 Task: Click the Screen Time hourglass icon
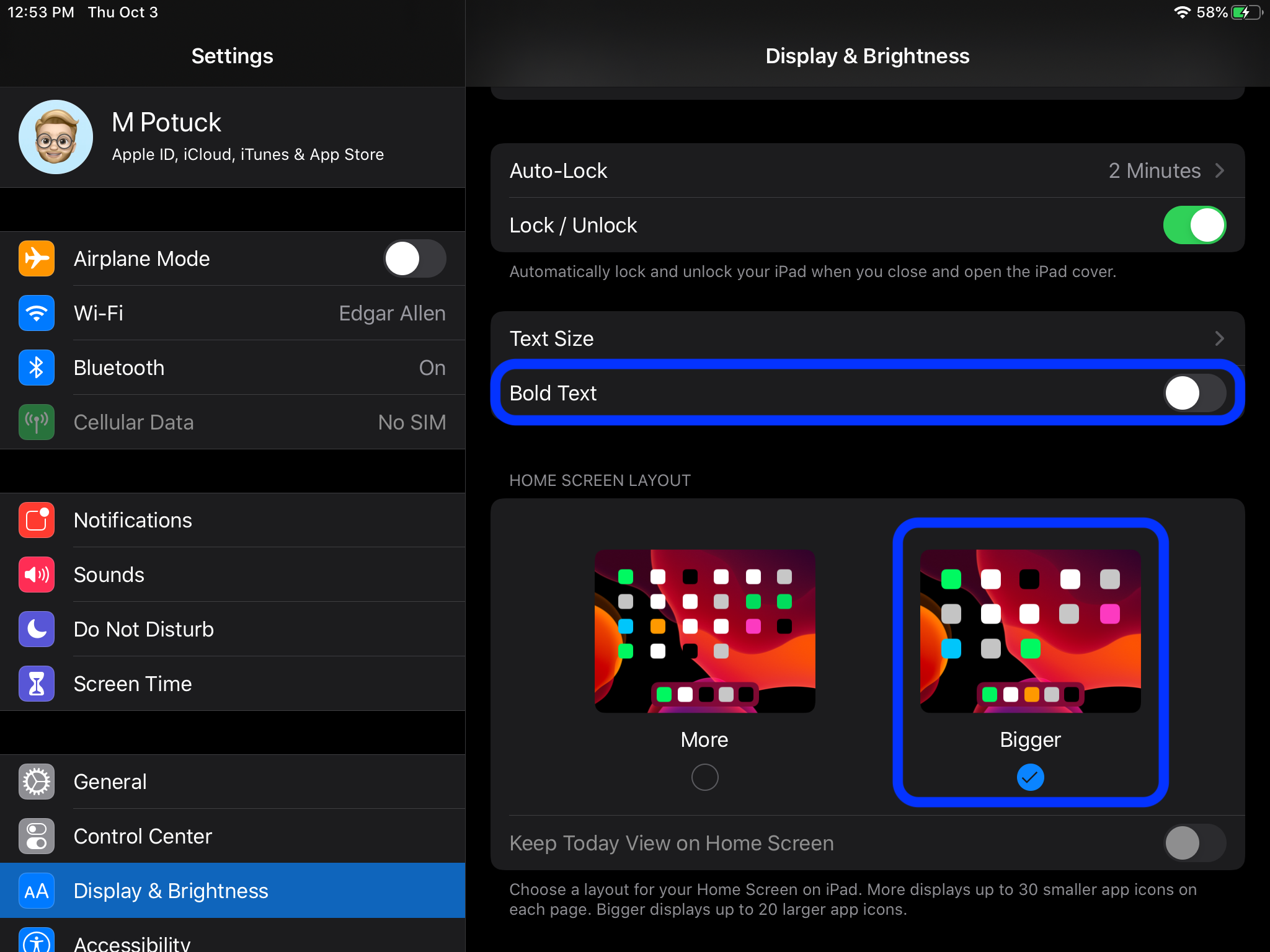click(x=37, y=684)
